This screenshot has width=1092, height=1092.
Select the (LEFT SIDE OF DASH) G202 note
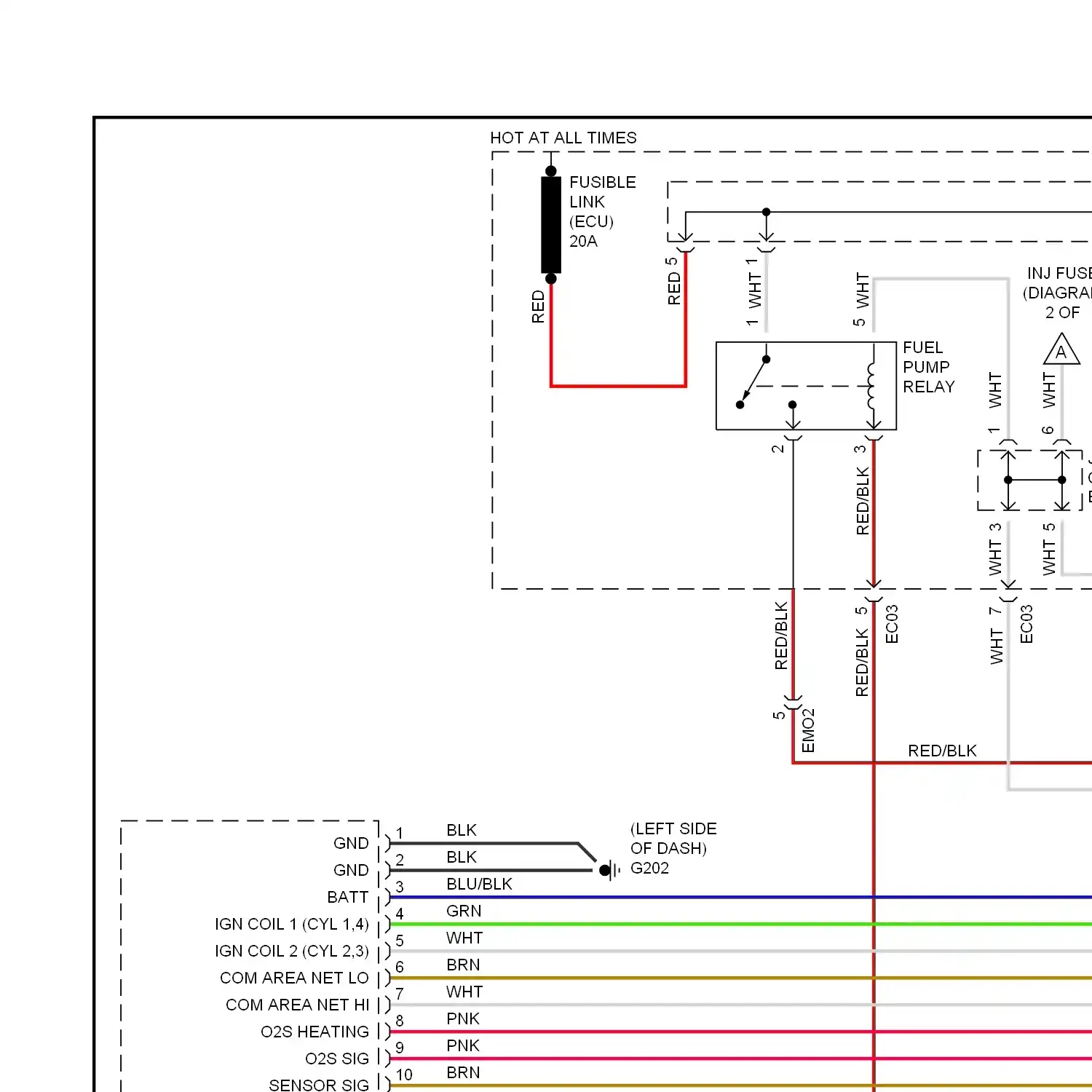click(673, 848)
